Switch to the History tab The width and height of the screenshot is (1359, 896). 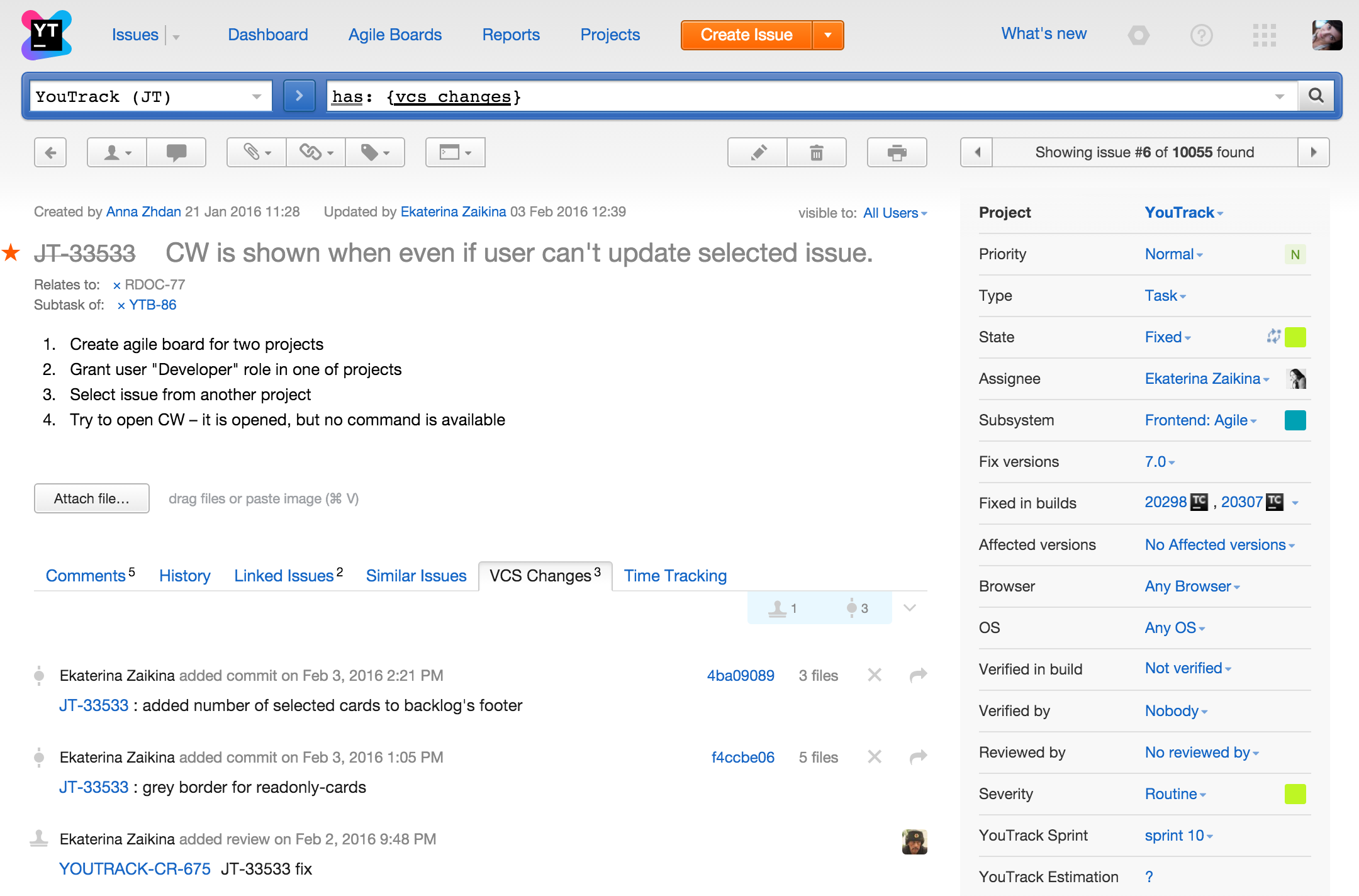tap(184, 575)
